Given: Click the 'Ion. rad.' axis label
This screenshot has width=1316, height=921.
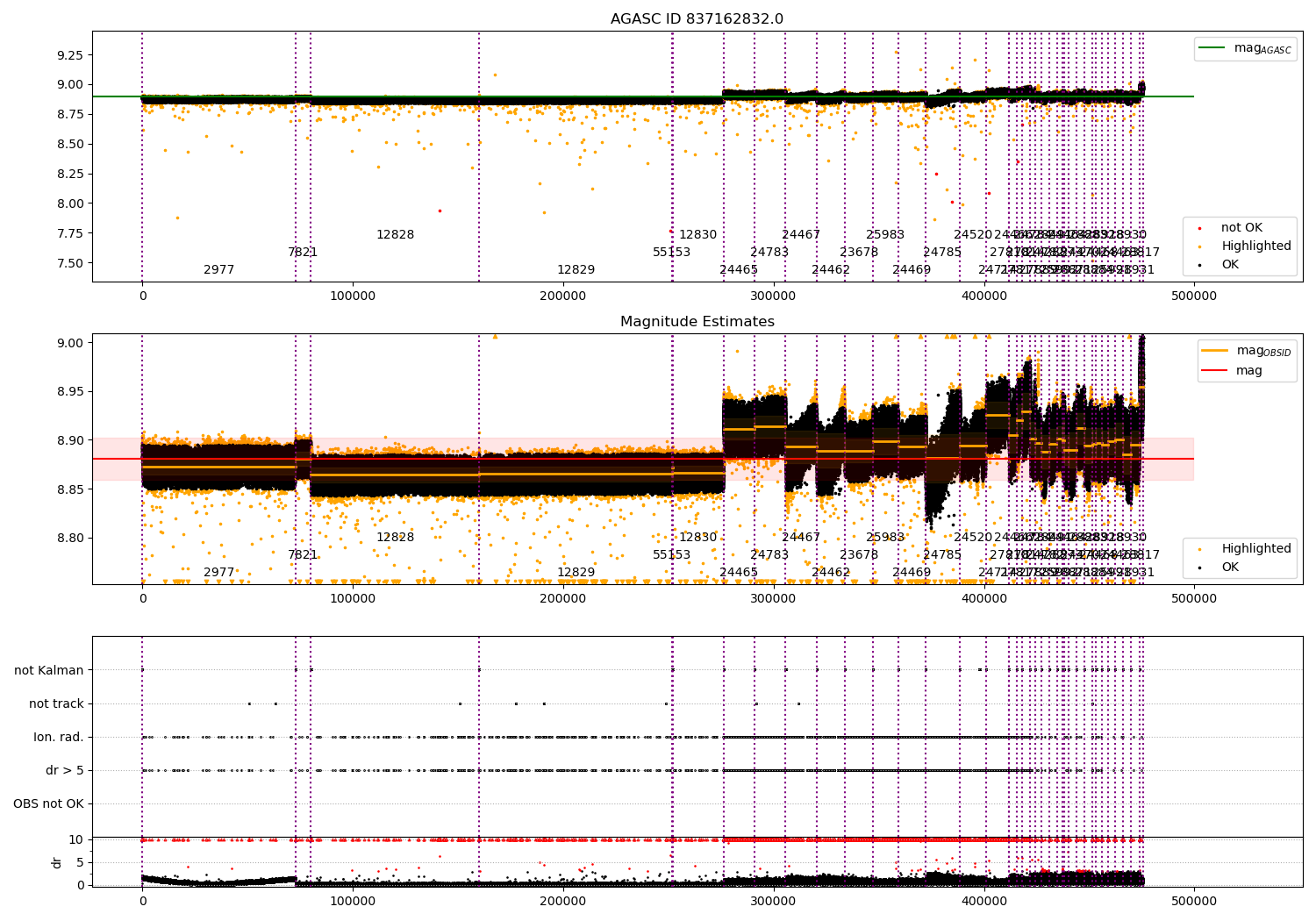Looking at the screenshot, I should pos(59,738).
